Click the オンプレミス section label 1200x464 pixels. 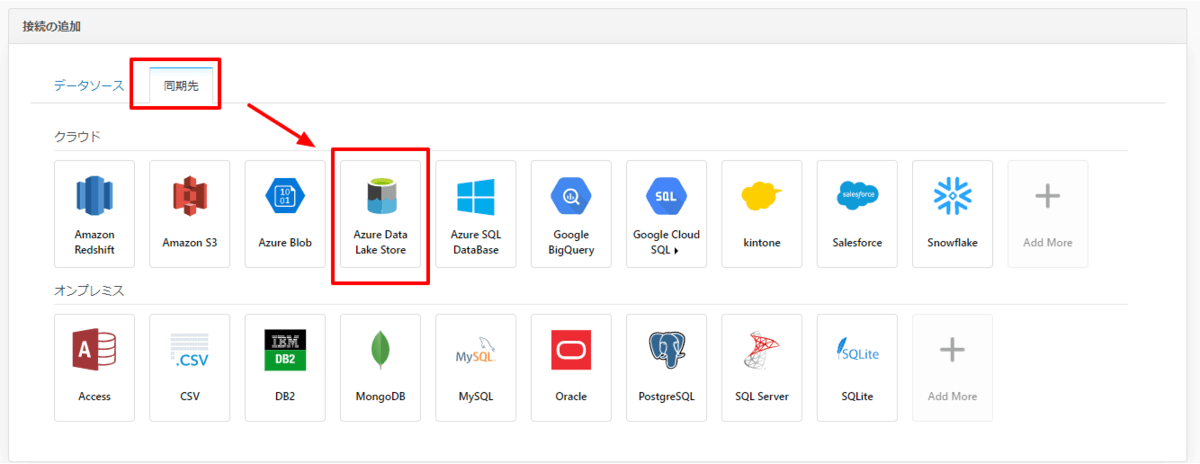pos(88,290)
